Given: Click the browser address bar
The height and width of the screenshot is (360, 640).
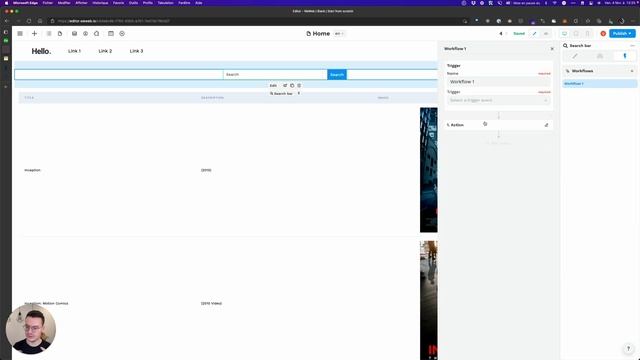Looking at the screenshot, I should pos(257,21).
